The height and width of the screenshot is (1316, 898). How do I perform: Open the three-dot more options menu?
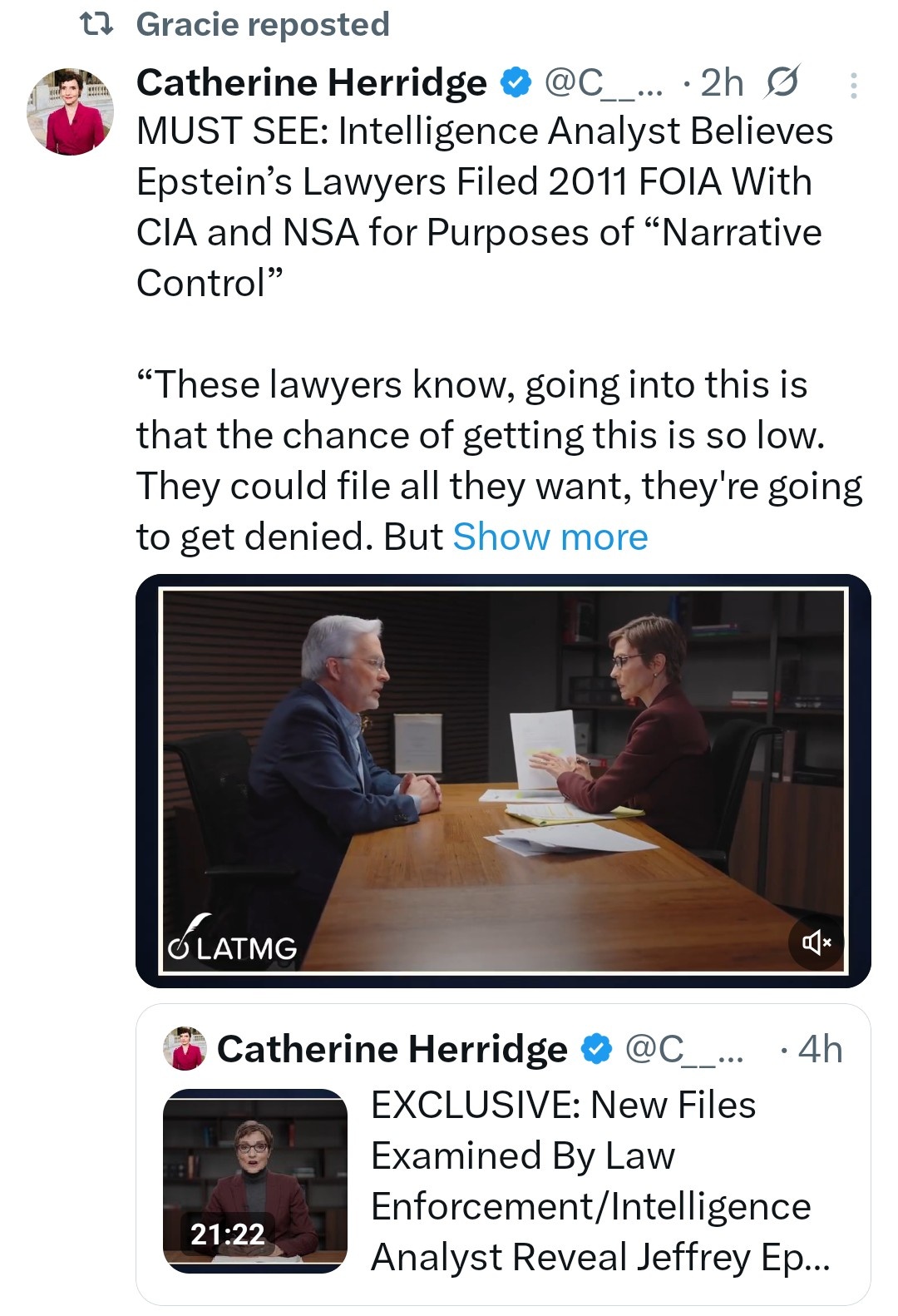[x=853, y=86]
